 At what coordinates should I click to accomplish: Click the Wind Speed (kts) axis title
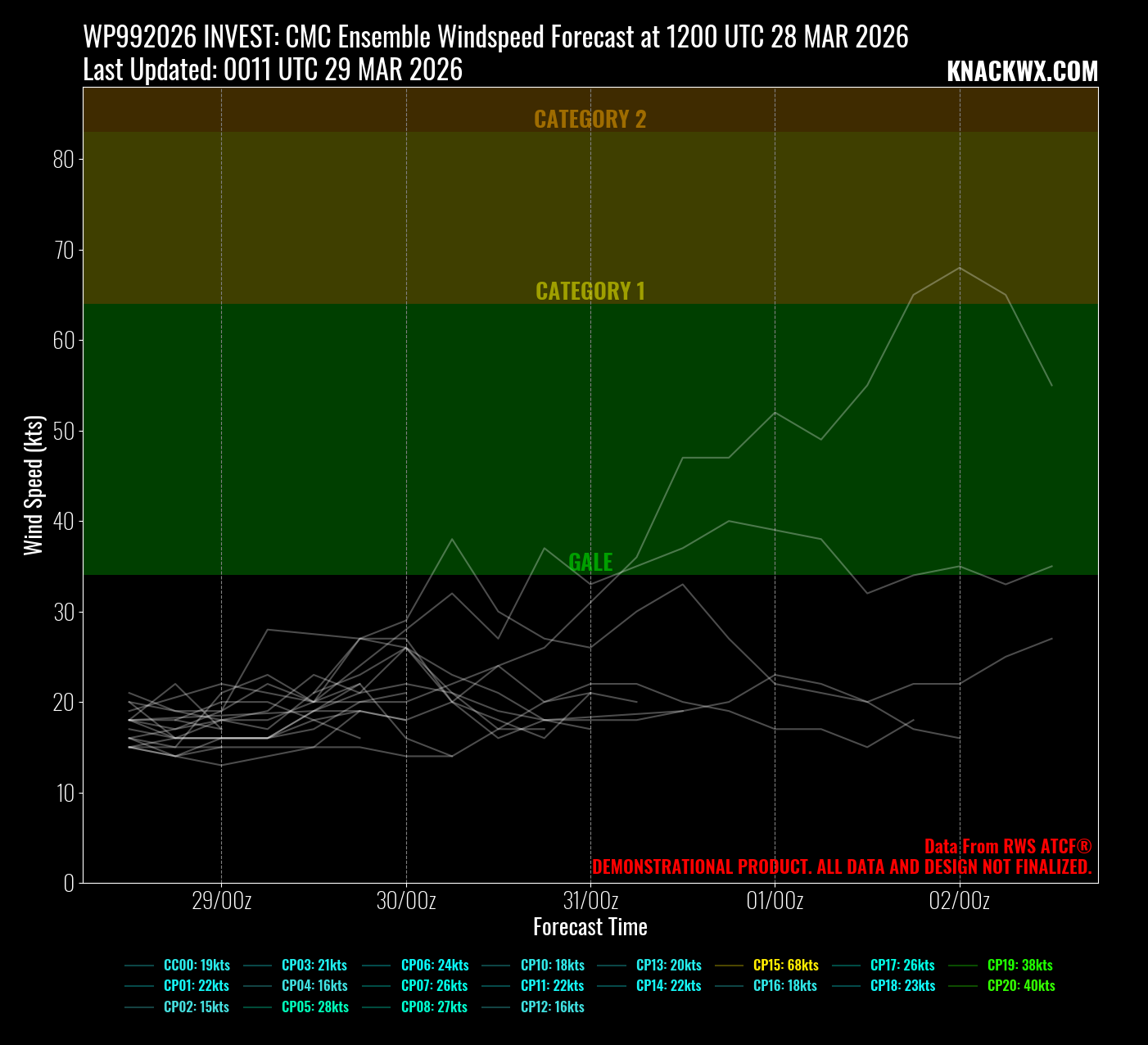point(33,485)
